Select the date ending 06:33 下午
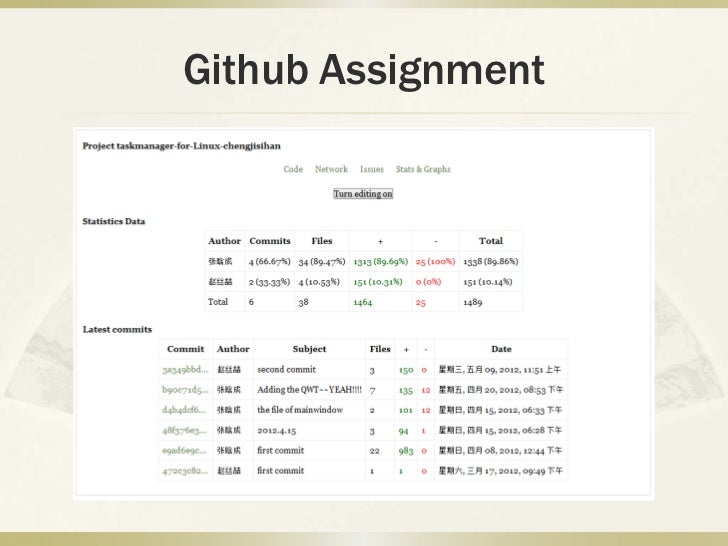 (x=500, y=410)
